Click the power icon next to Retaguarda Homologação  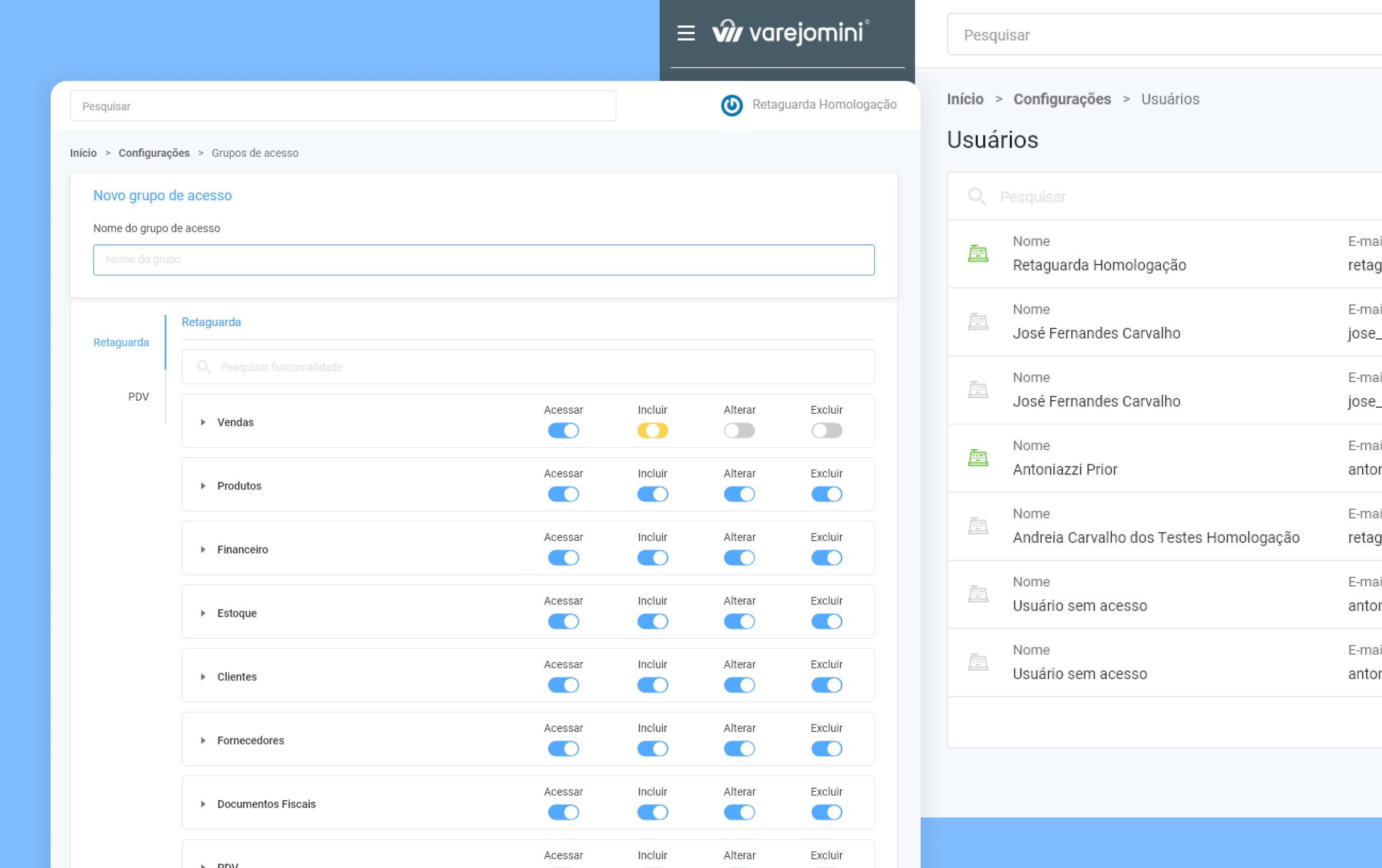pyautogui.click(x=732, y=105)
